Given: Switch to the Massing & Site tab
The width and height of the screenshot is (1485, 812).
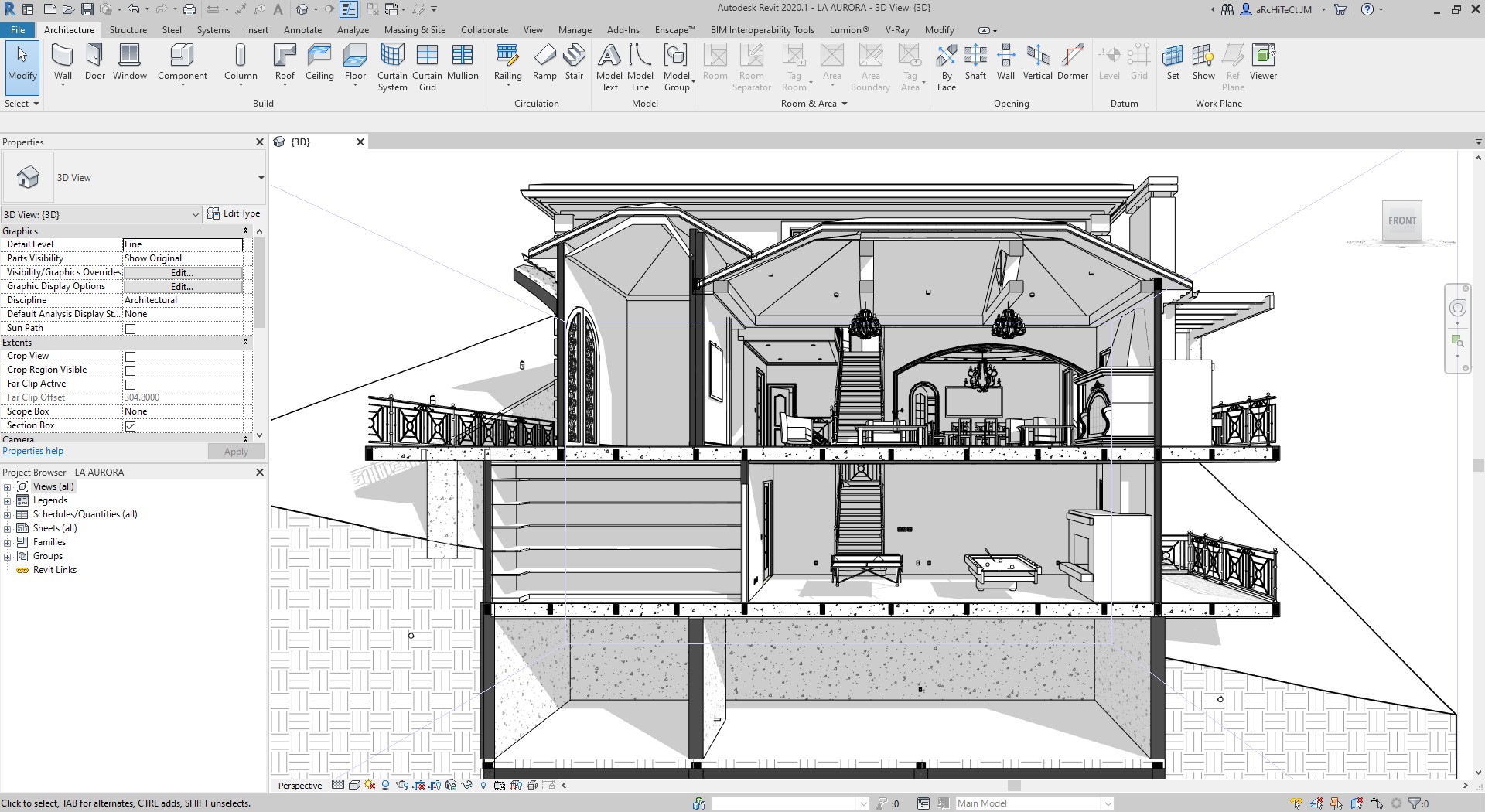Looking at the screenshot, I should [x=415, y=30].
